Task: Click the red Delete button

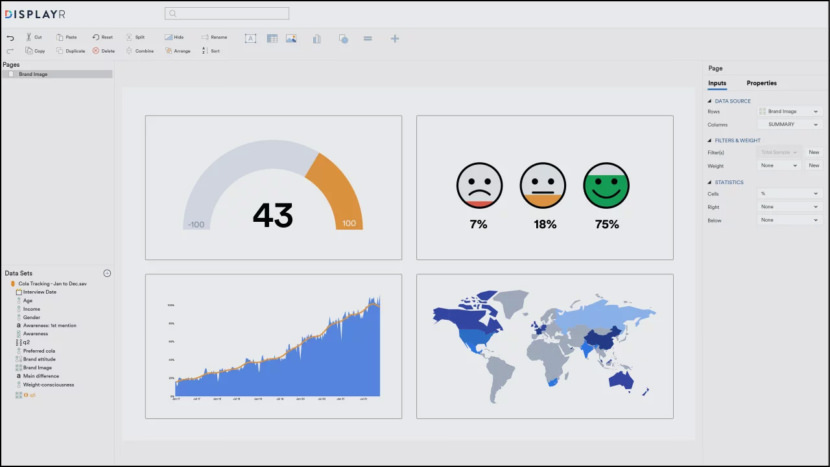Action: 104,51
